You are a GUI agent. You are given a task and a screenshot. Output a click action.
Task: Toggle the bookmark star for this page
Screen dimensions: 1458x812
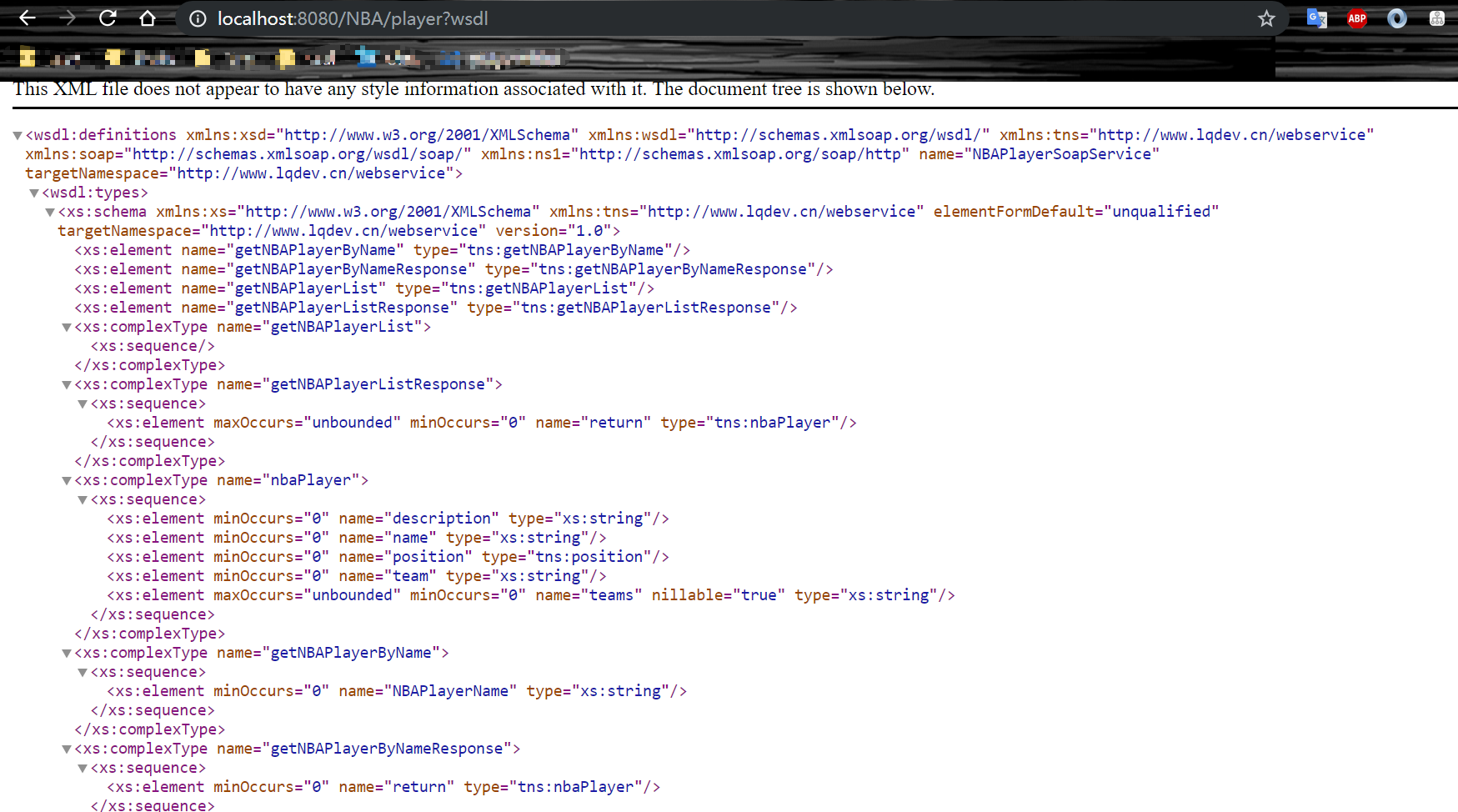point(1266,18)
